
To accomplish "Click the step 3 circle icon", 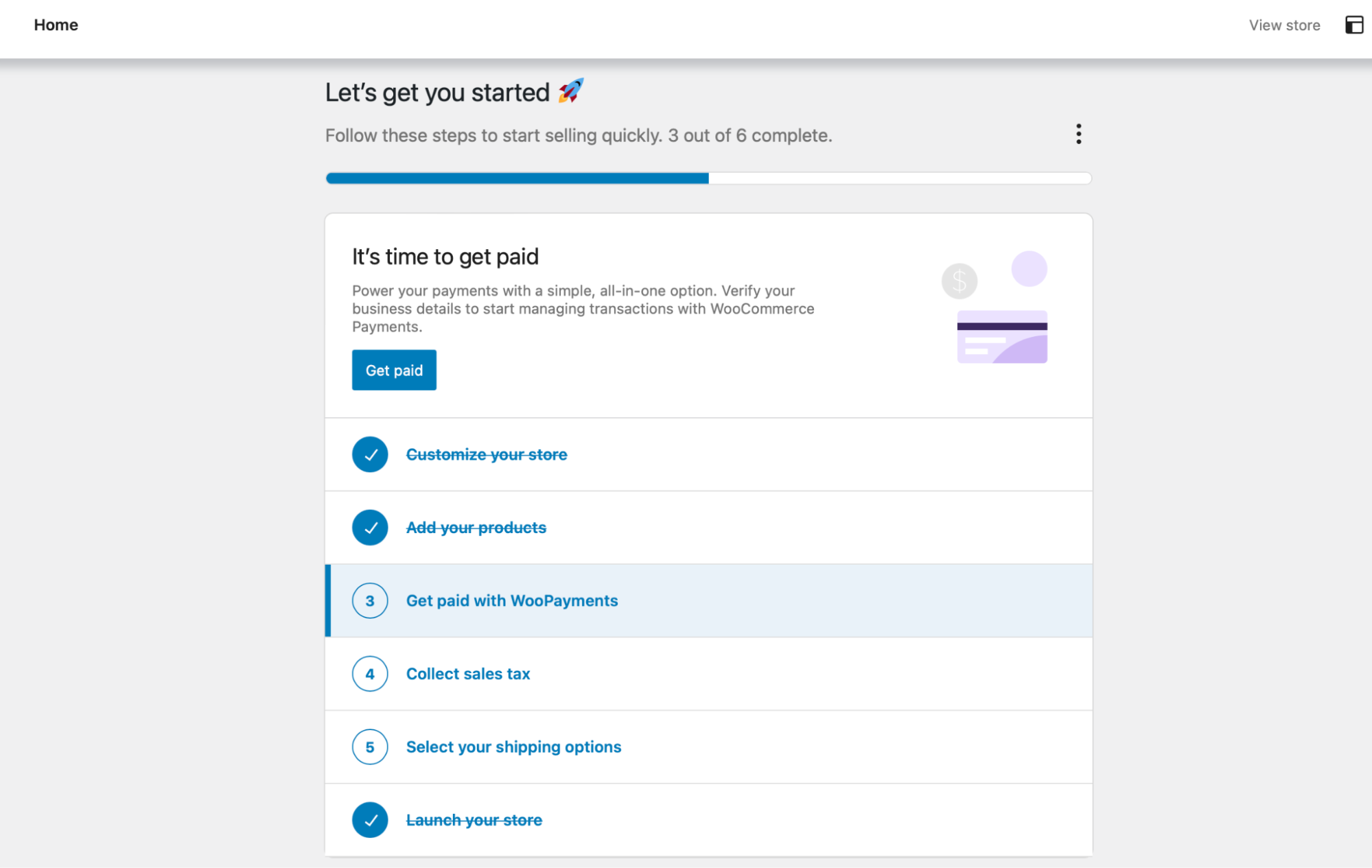I will pyautogui.click(x=370, y=601).
